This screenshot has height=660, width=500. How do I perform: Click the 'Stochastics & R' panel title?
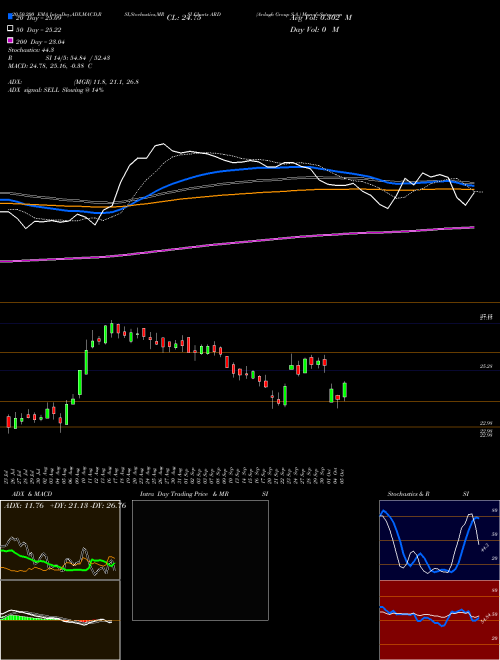point(408,494)
